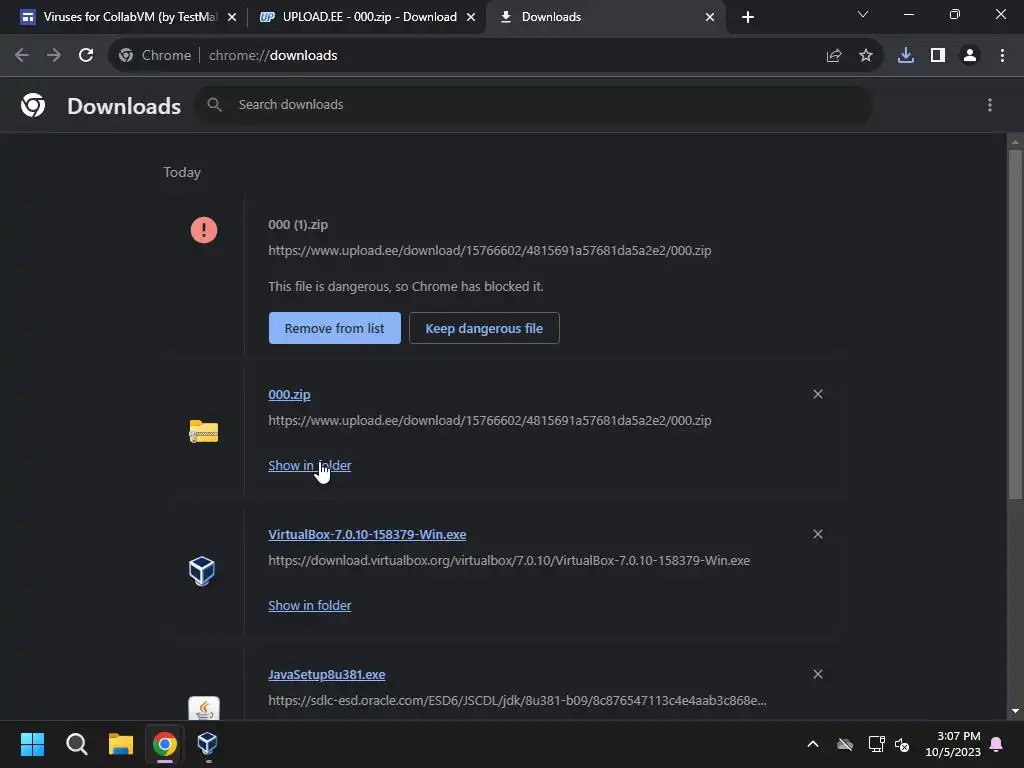Click the network status tray icon
Viewport: 1024px width, 768px height.
point(876,744)
